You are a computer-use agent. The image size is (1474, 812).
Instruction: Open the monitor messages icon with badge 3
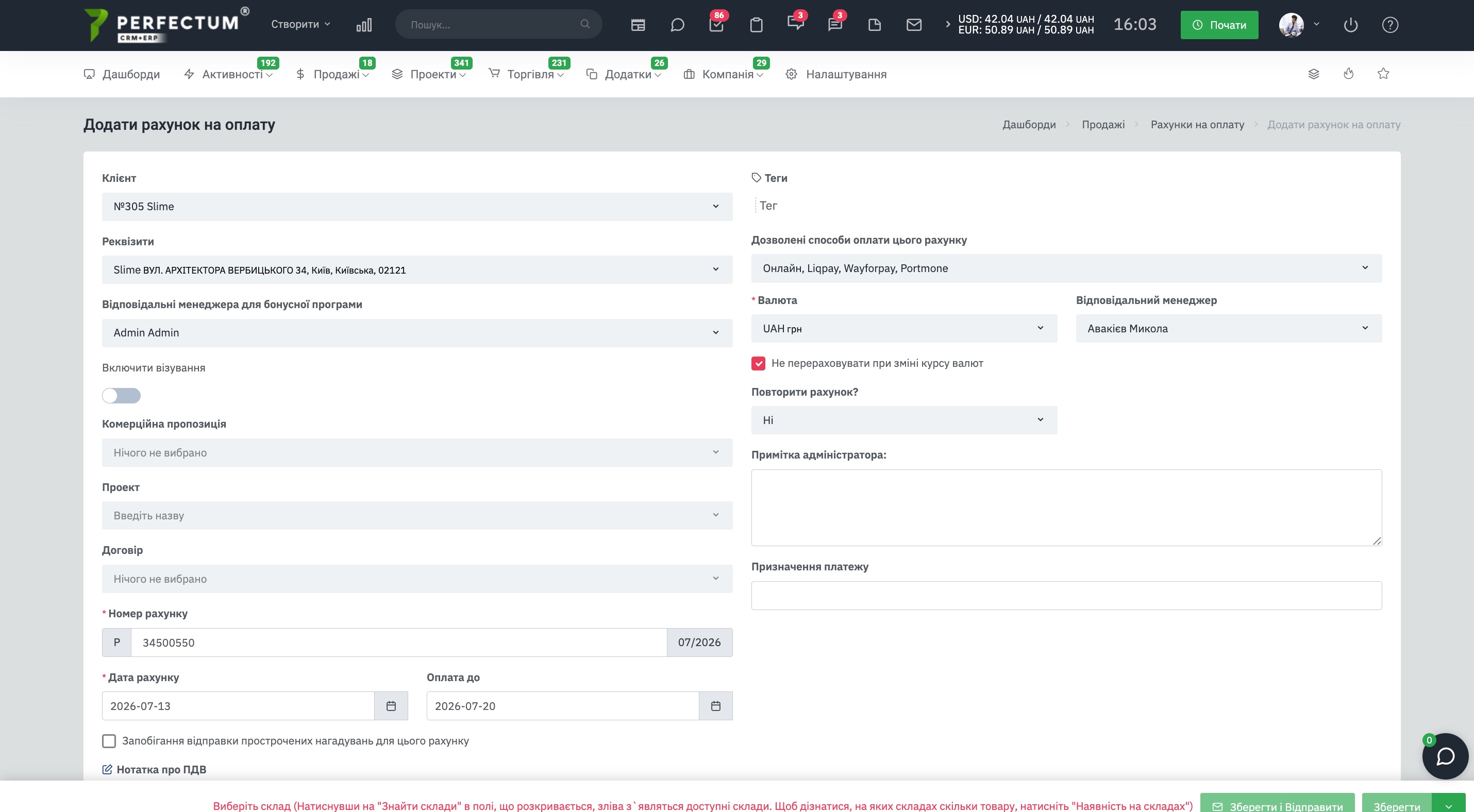(x=795, y=24)
